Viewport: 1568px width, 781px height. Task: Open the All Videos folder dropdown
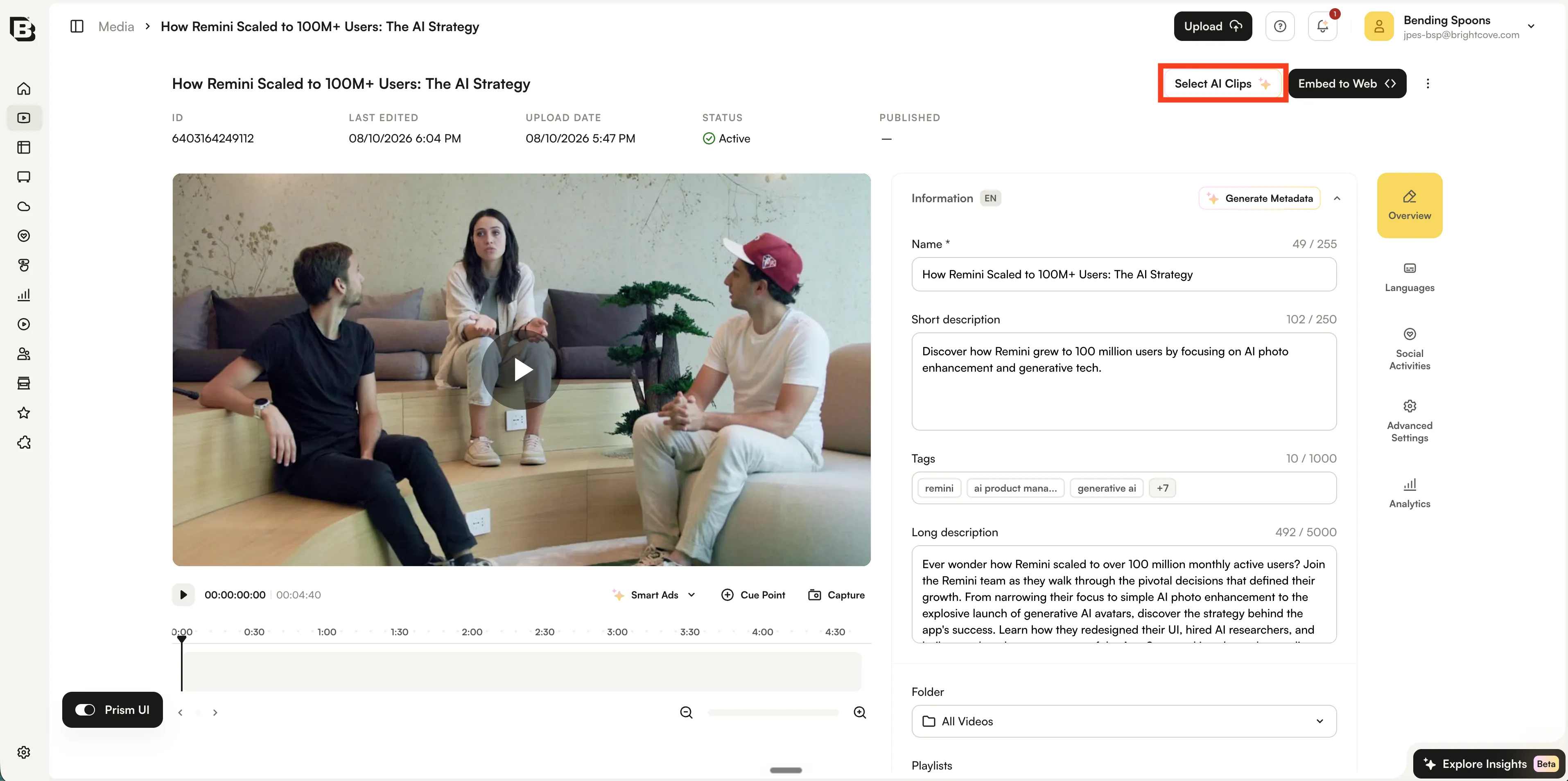[x=1124, y=721]
